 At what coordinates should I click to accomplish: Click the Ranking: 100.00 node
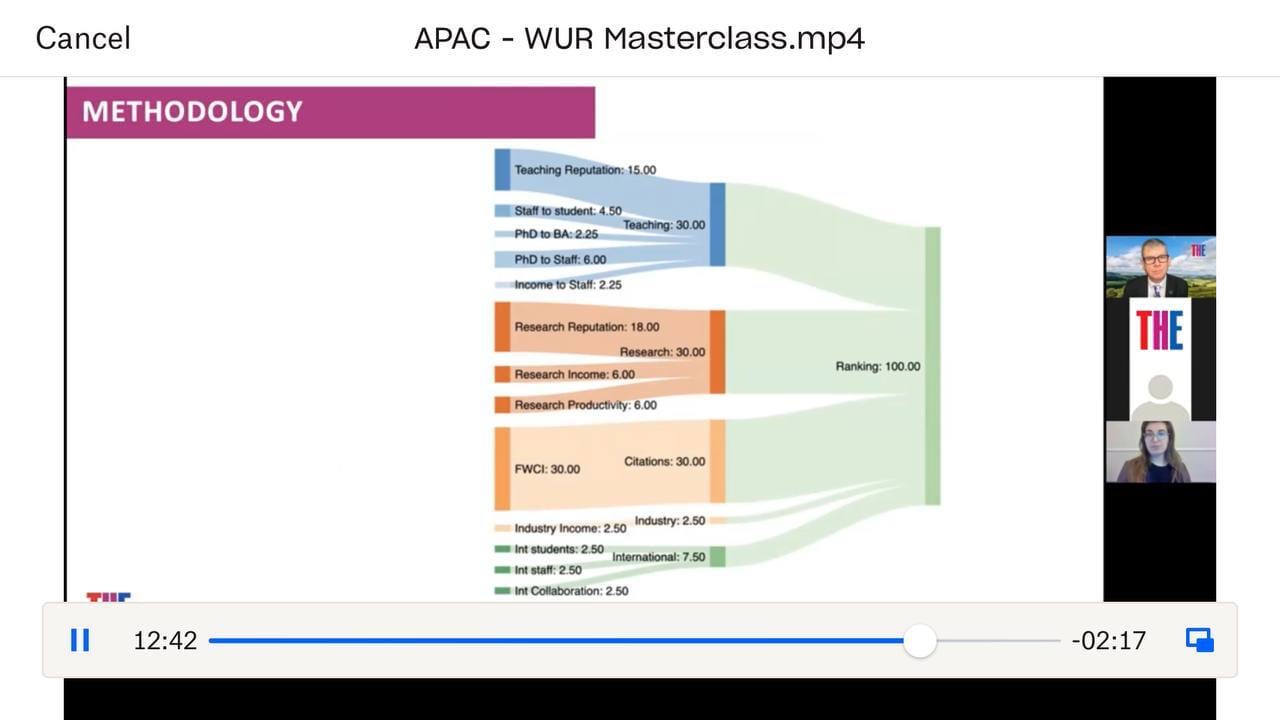click(931, 366)
